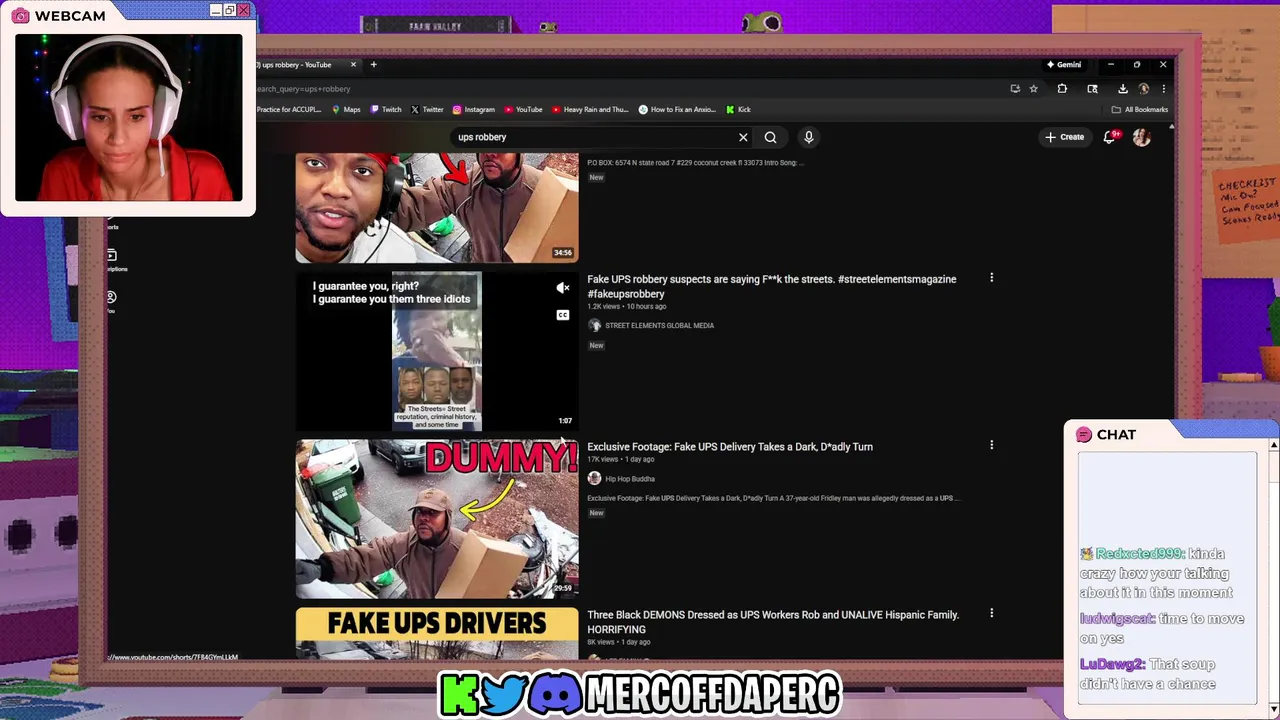Click the Discord logo in overlay

(x=556, y=694)
